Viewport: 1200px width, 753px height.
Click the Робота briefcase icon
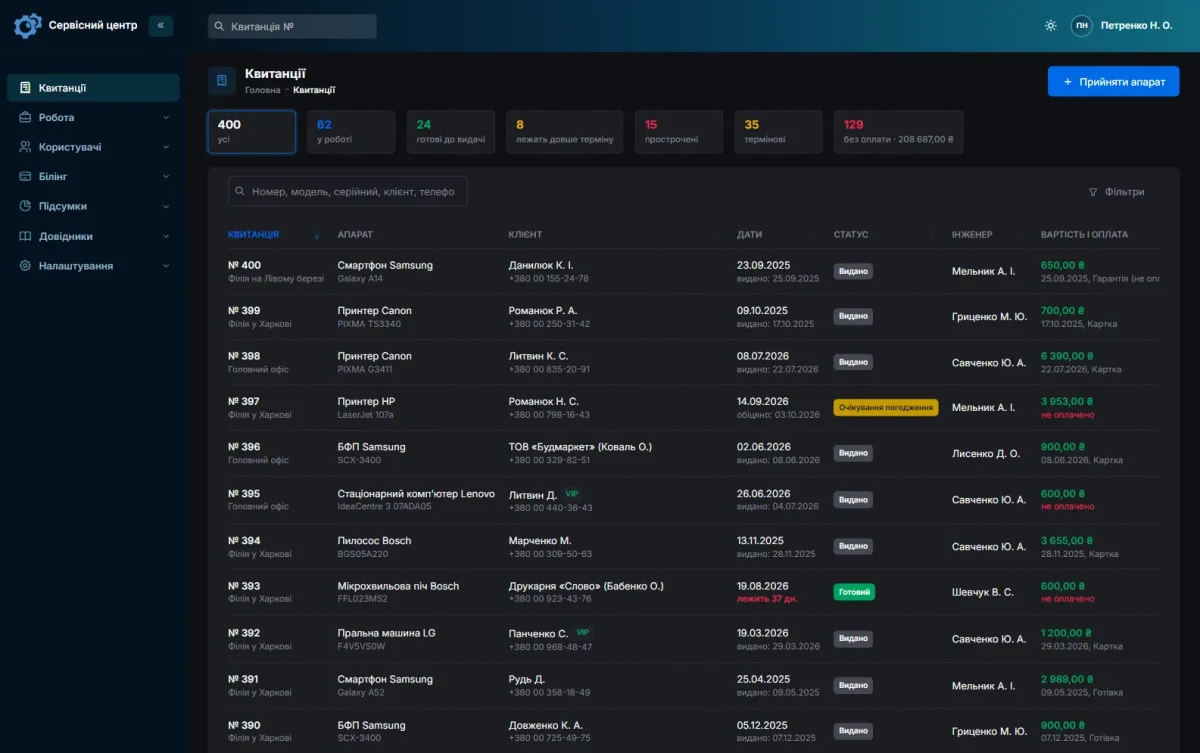click(x=25, y=117)
